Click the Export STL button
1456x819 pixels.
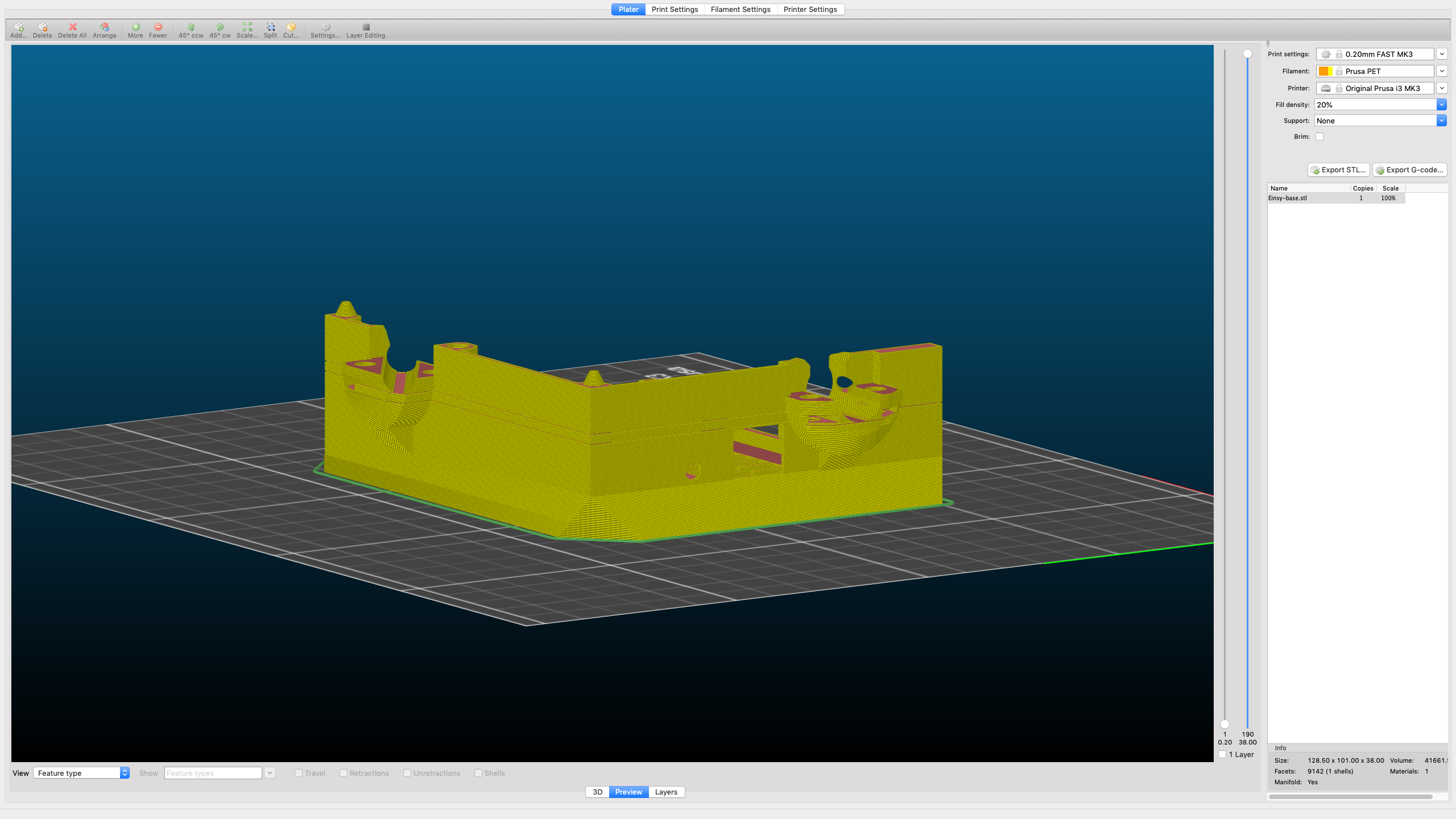1339,169
